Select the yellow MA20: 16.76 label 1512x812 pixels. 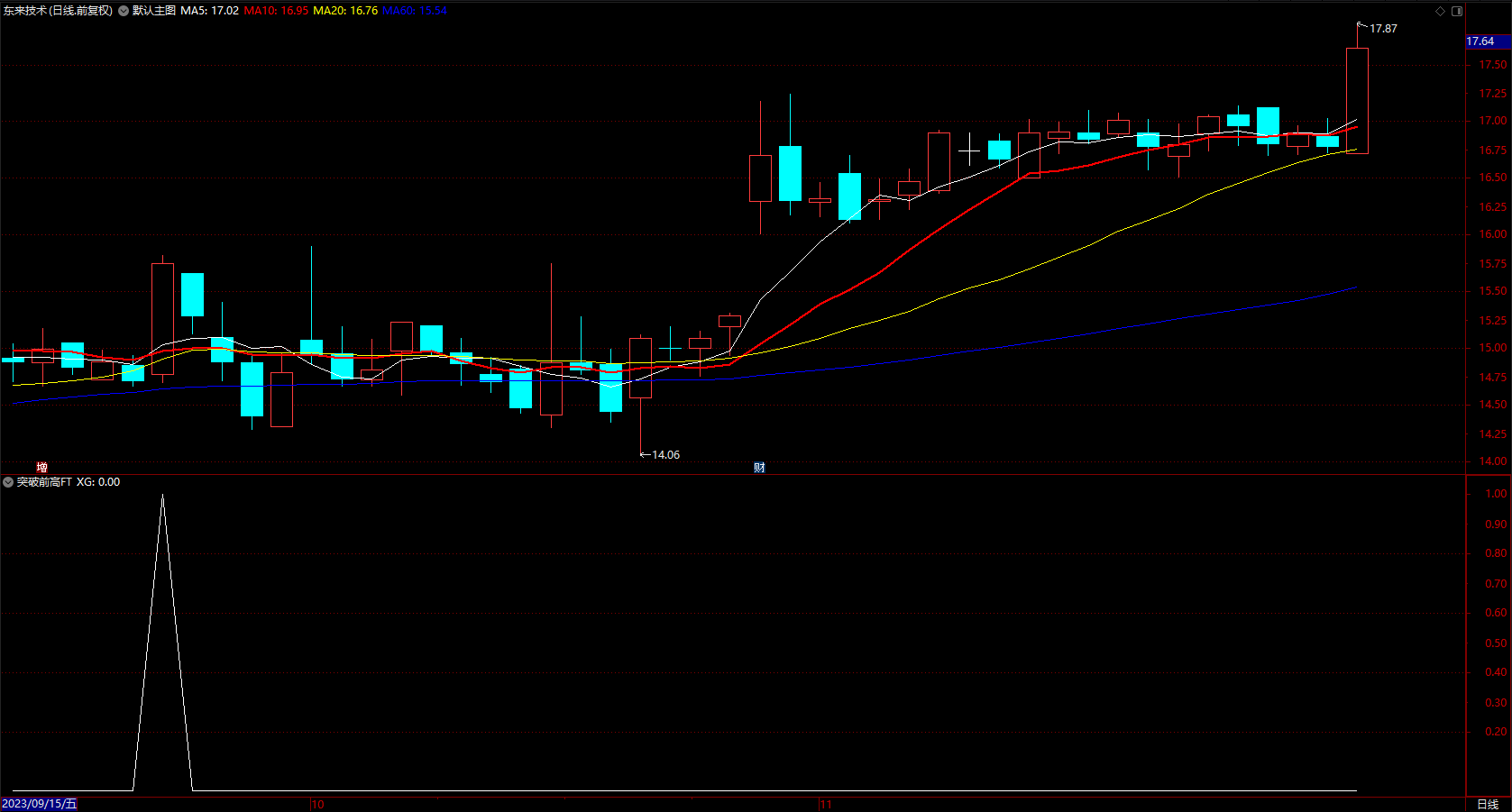345,11
